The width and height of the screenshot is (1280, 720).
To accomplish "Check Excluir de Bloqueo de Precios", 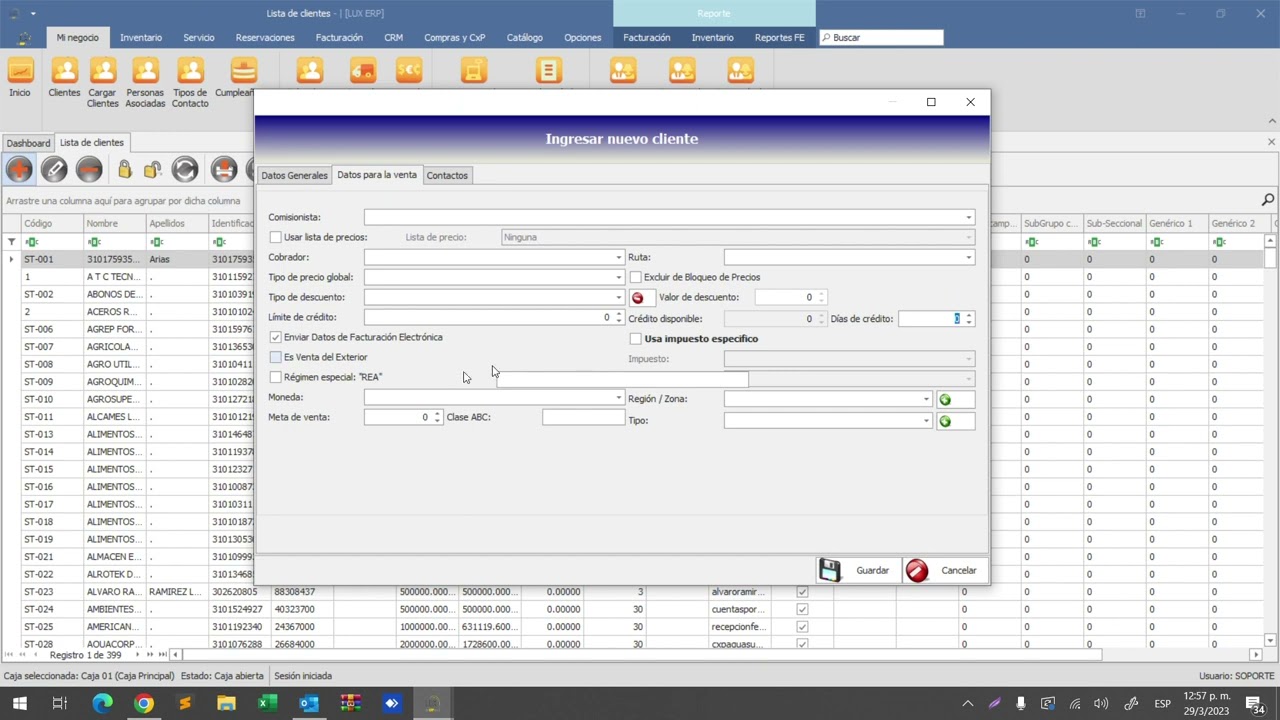I will (635, 277).
